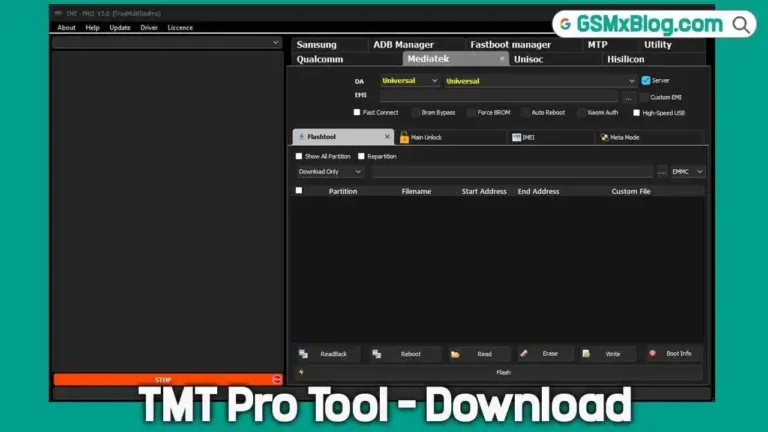Click the Erase eraser icon
This screenshot has width=768, height=432.
click(524, 353)
